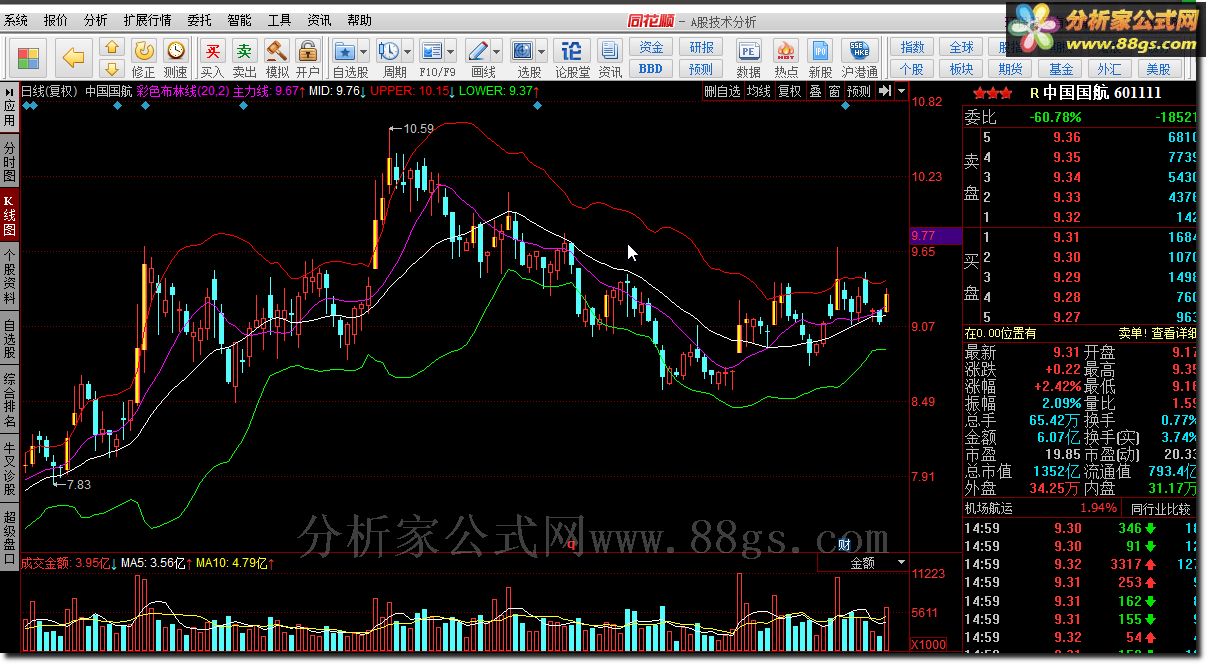
Task: Click the 同行比较 tab button
Action: pyautogui.click(x=1160, y=508)
